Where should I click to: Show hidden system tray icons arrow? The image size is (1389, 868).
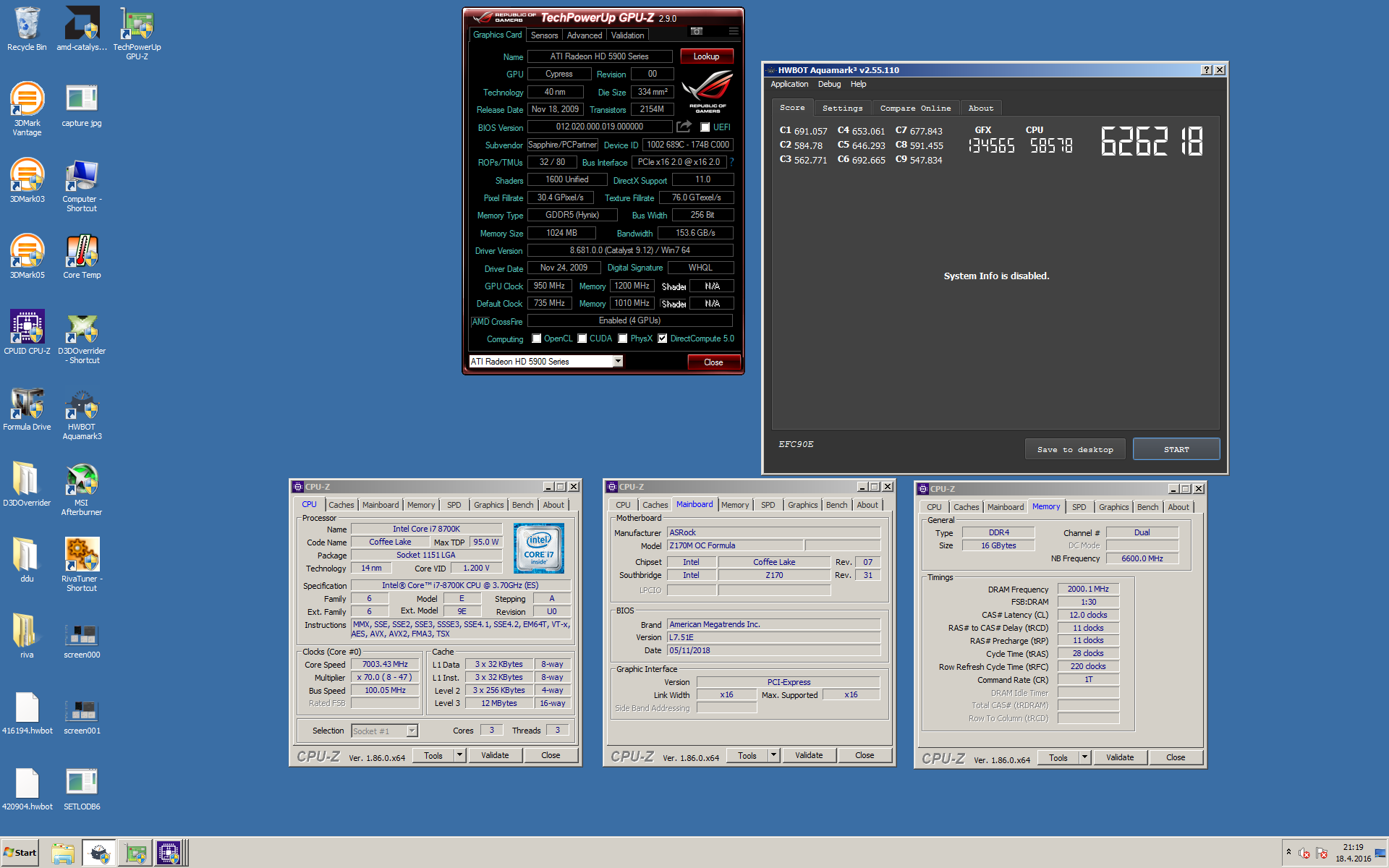click(1288, 852)
